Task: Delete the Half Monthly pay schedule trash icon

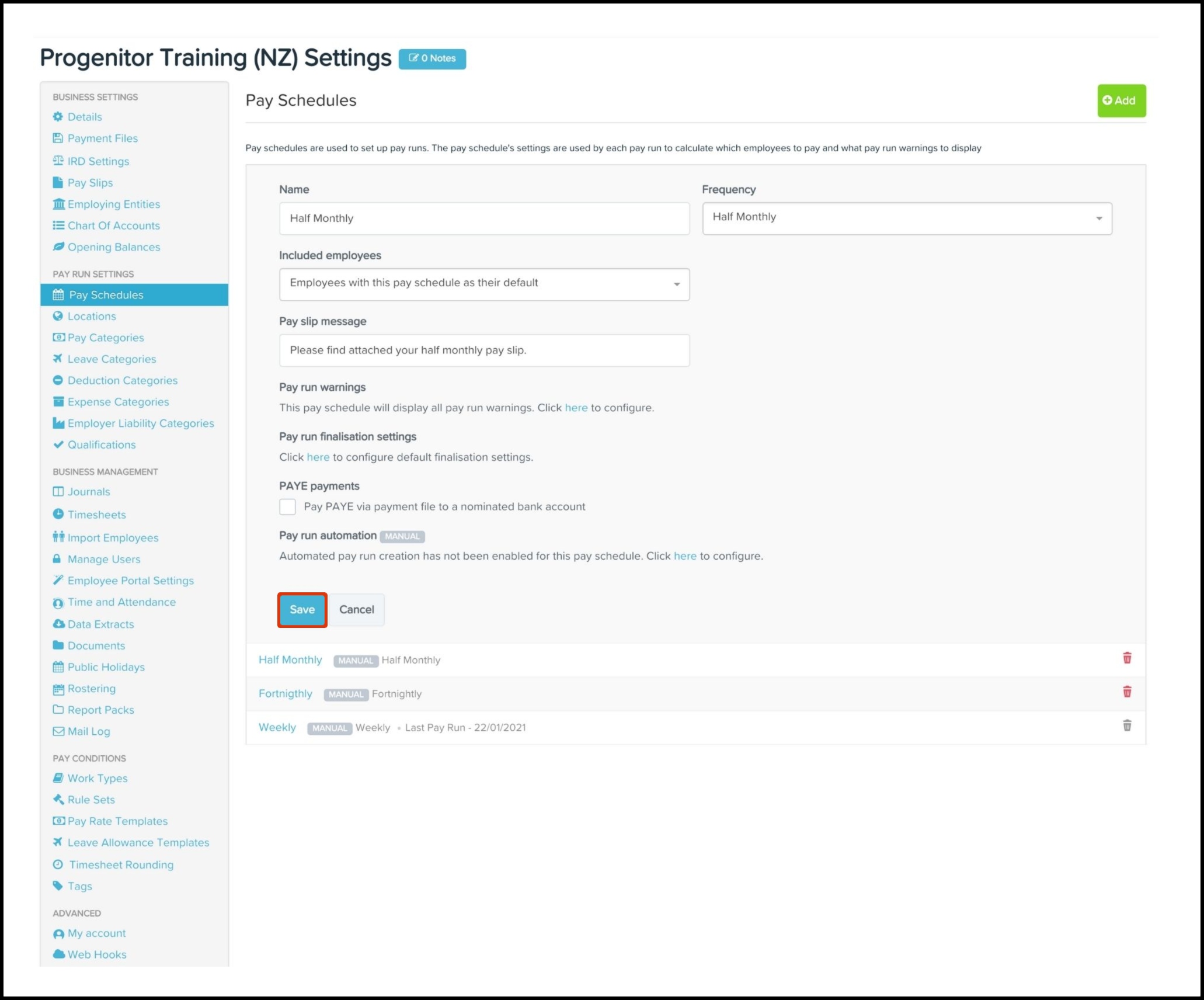Action: [1127, 658]
